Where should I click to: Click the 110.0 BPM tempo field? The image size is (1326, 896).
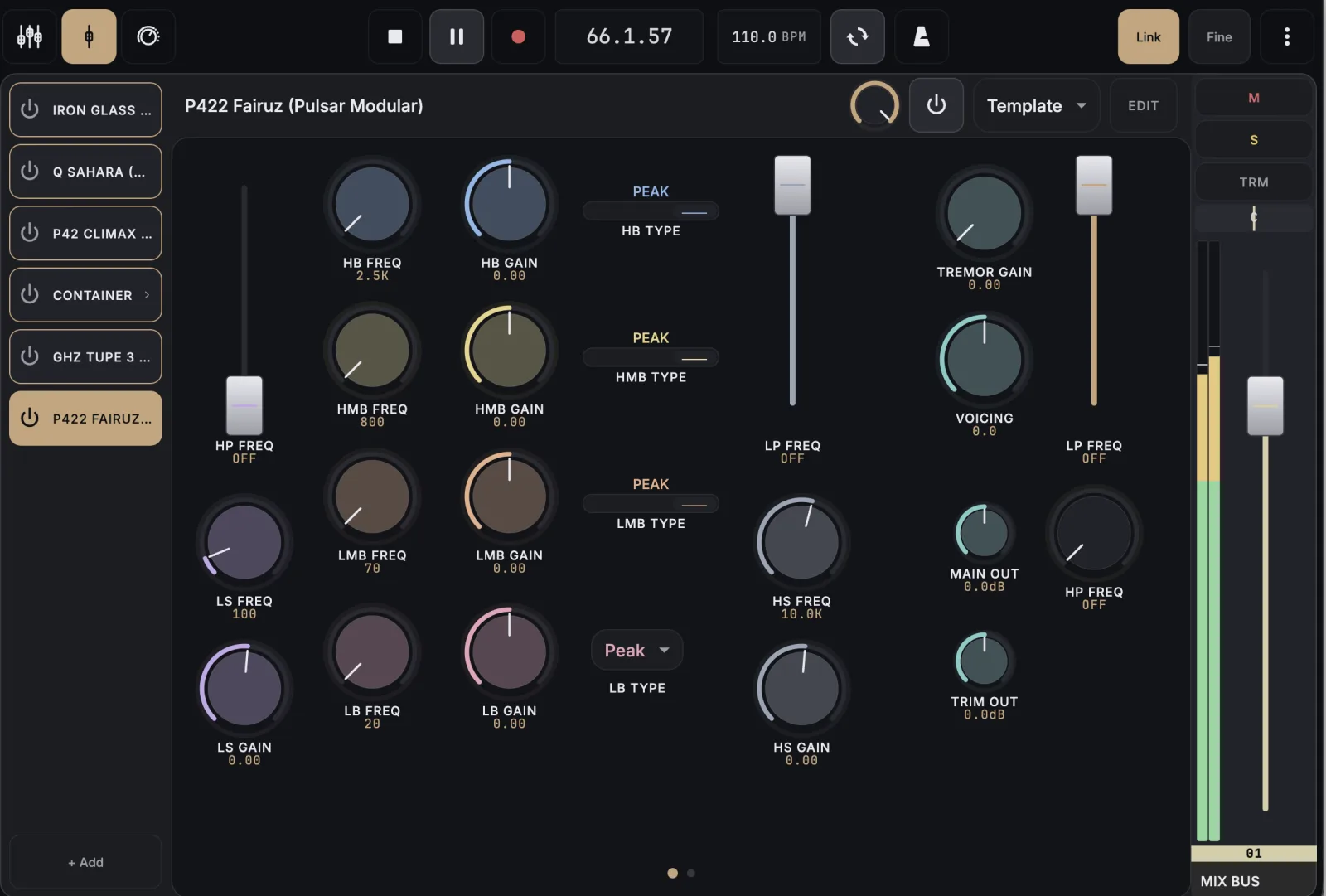pos(769,36)
